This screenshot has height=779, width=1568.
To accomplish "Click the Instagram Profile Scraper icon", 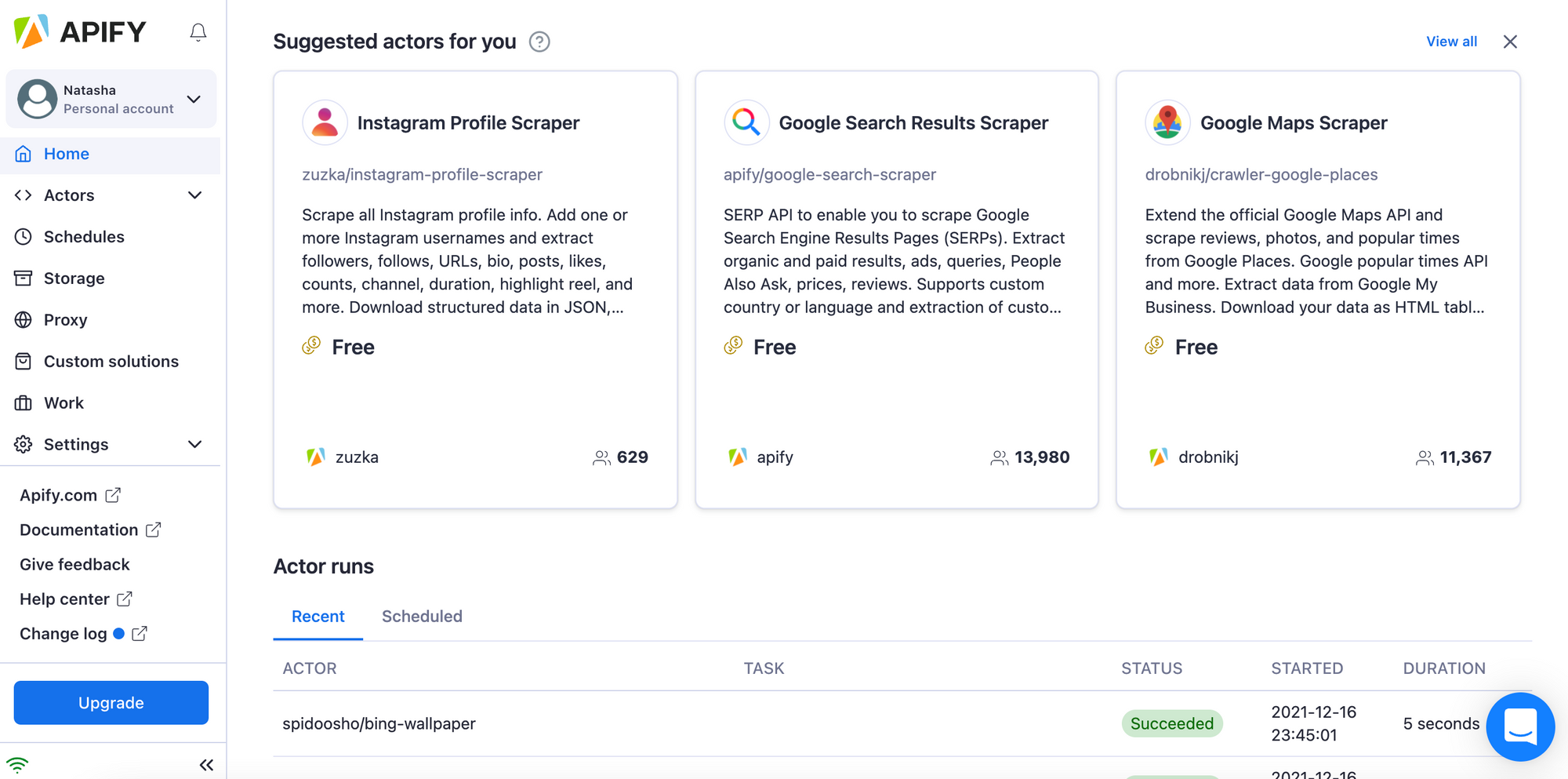I will [x=325, y=122].
